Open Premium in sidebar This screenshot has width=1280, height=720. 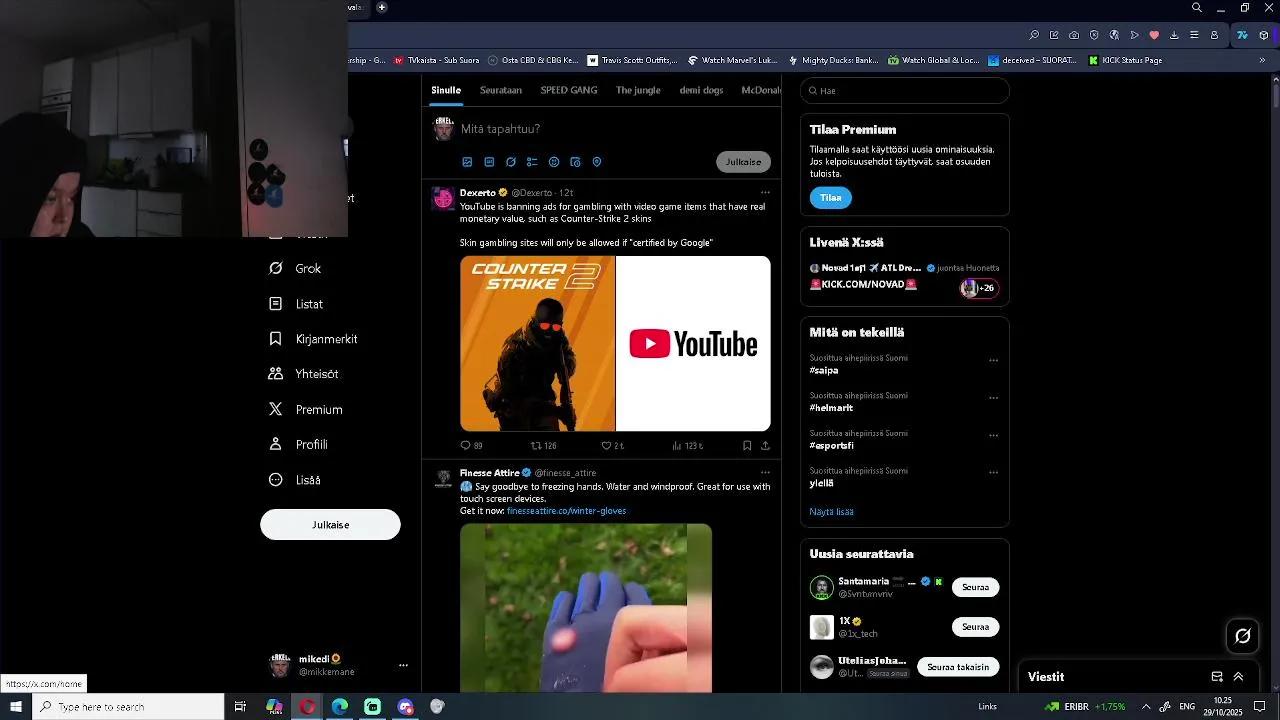306,410
